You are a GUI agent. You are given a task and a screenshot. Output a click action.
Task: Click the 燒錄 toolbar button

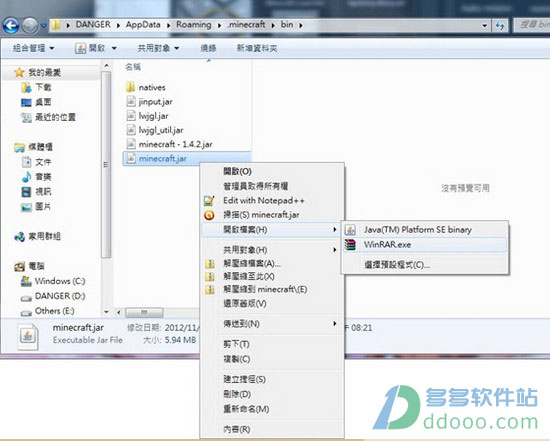tap(208, 48)
